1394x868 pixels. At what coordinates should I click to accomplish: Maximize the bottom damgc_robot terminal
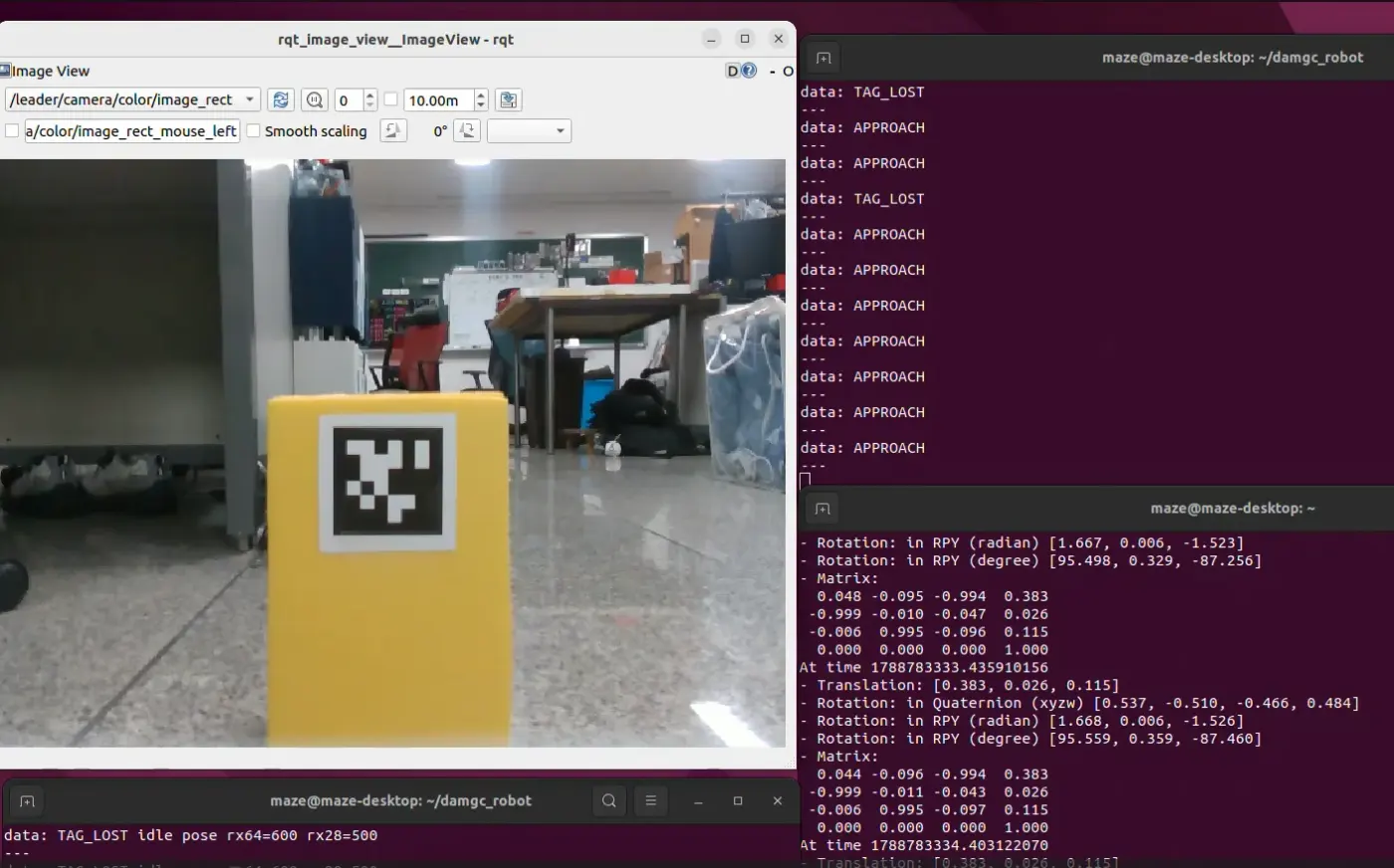click(x=738, y=800)
